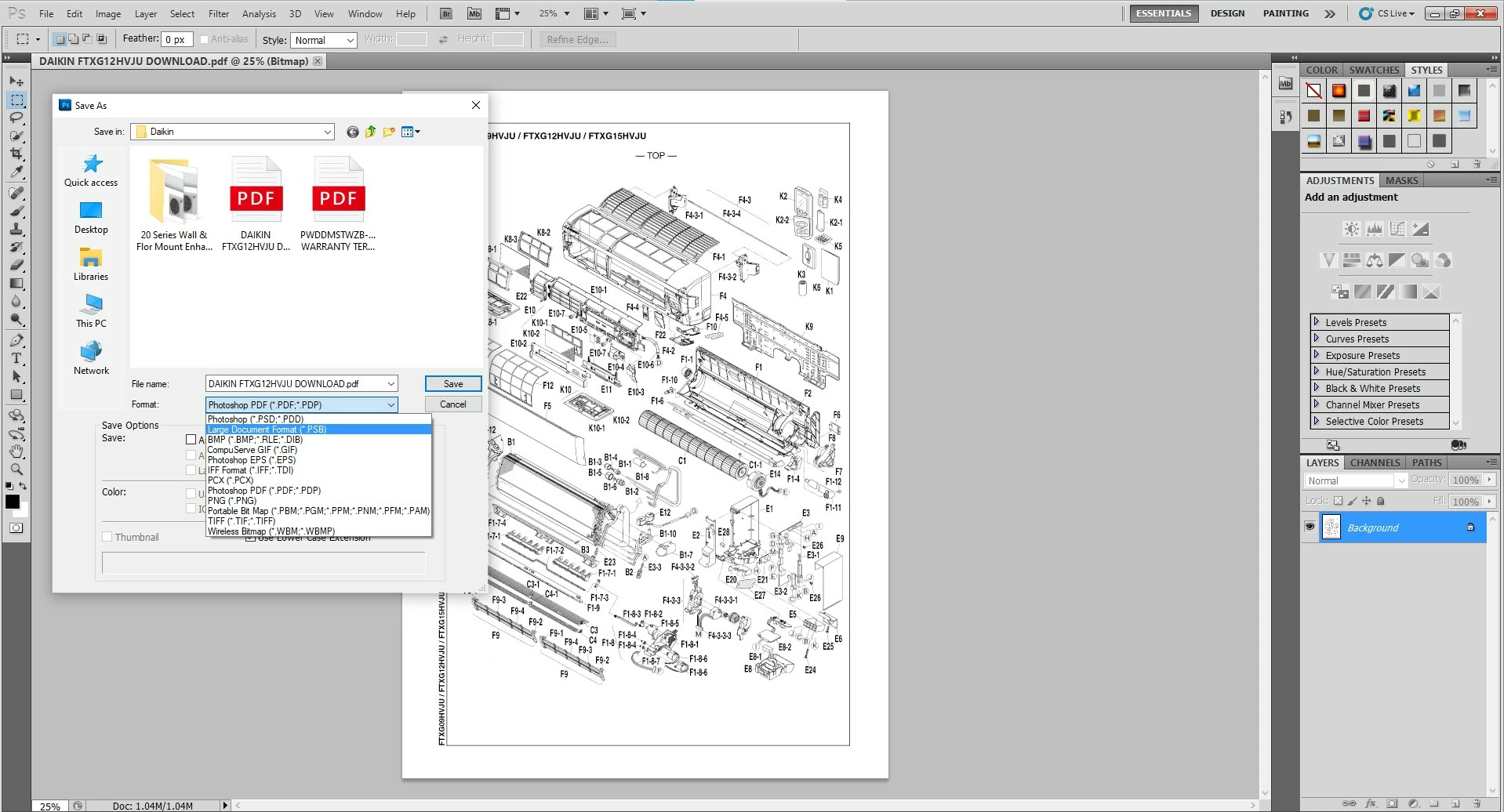
Task: Open the View Menu dropdown in Save As
Action: click(x=411, y=132)
